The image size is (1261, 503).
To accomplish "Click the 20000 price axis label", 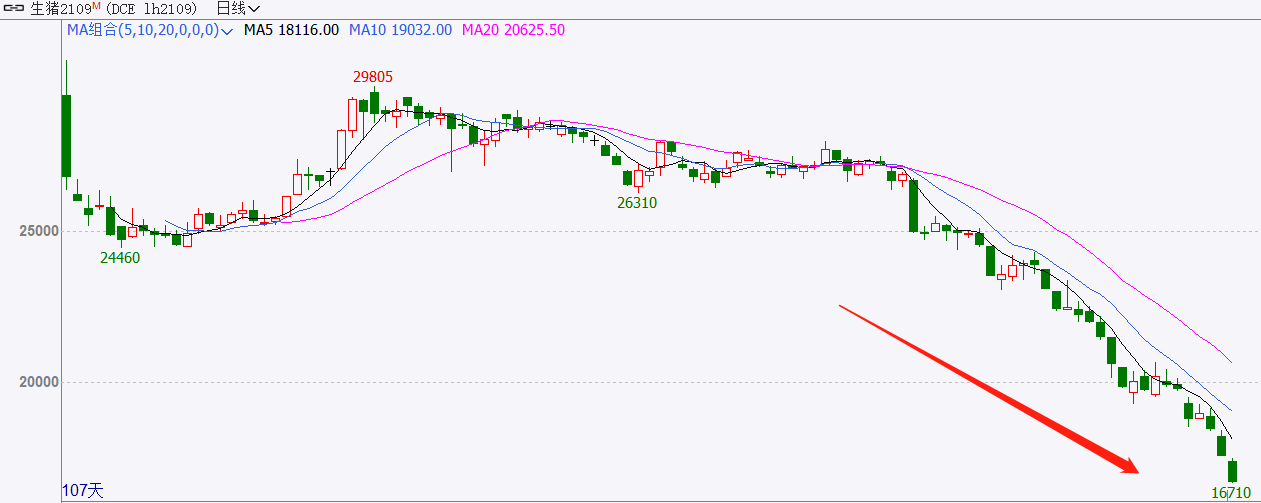I will pos(41,382).
